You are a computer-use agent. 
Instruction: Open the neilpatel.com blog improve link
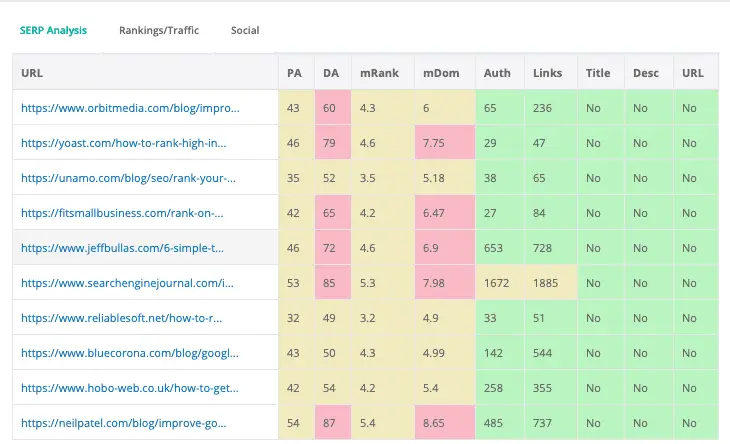coord(124,423)
